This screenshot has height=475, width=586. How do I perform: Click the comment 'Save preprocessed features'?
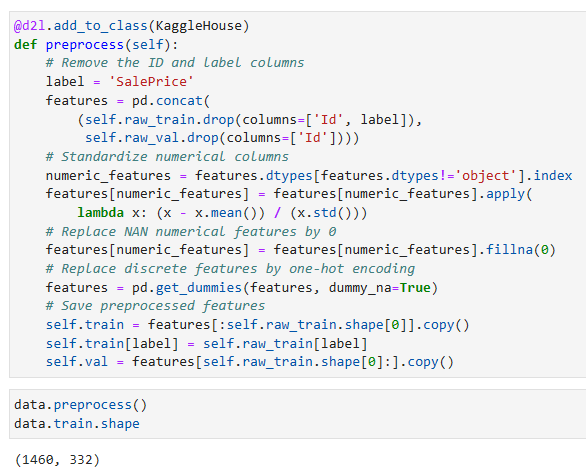[x=155, y=306]
